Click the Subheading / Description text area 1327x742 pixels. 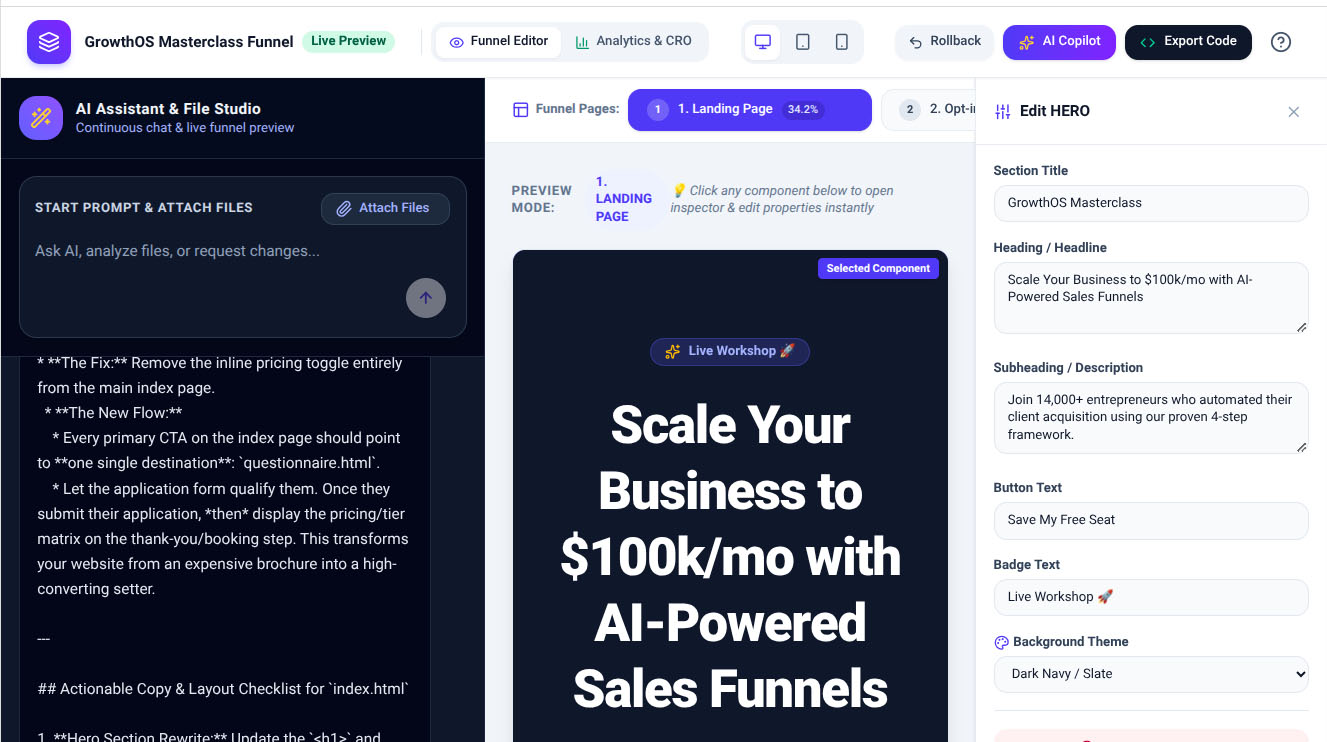tap(1151, 418)
